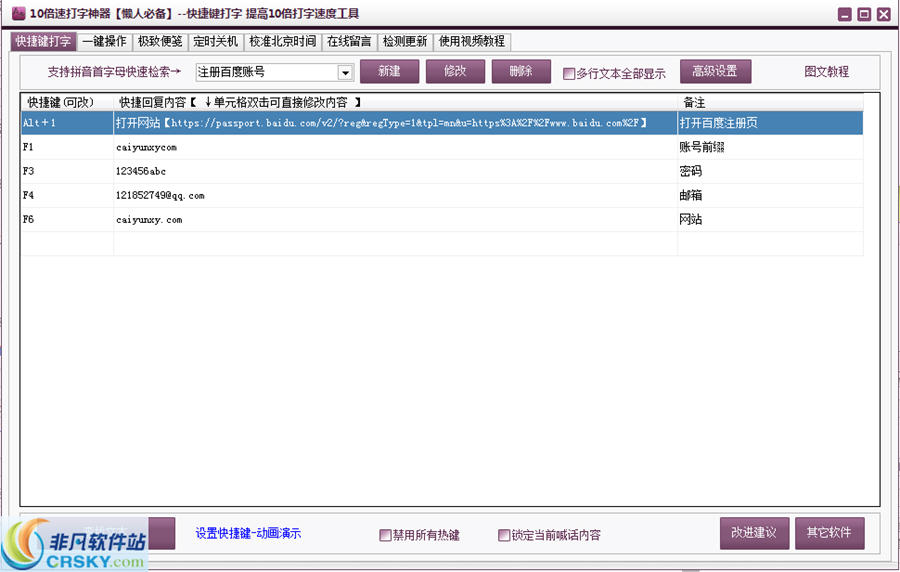Select the 打开网站 baidu URL cell
This screenshot has width=900, height=572.
[395, 123]
